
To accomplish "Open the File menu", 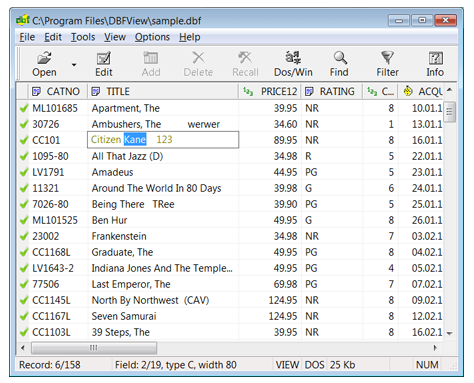I will click(27, 37).
